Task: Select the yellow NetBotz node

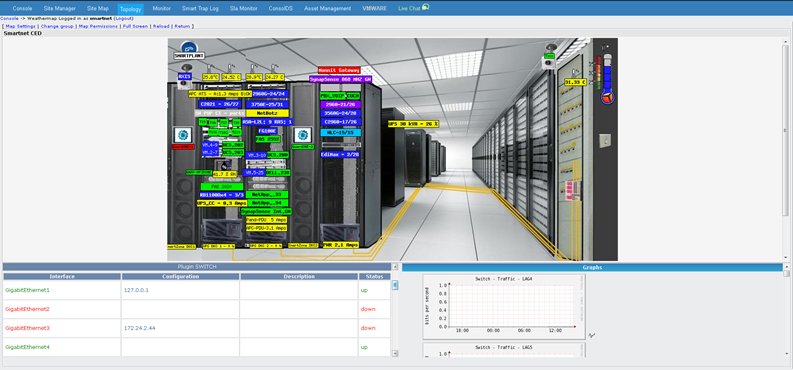Action: [x=268, y=113]
